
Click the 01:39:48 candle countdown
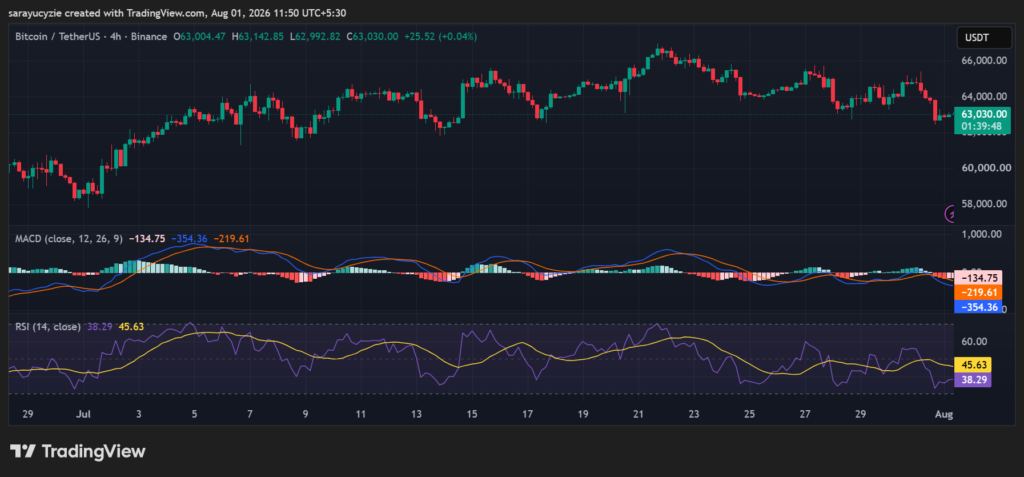[981, 125]
